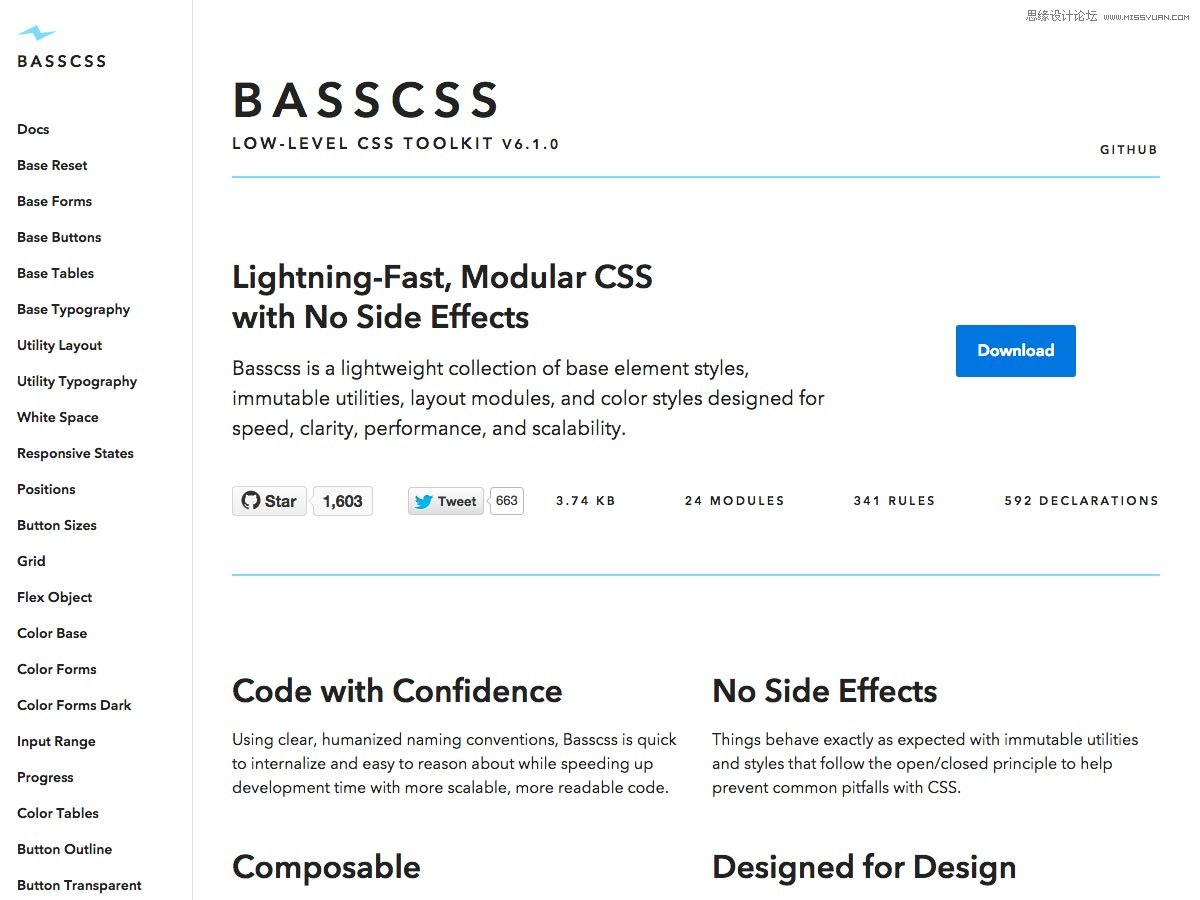
Task: Select Color Tables sidebar link
Action: click(57, 813)
